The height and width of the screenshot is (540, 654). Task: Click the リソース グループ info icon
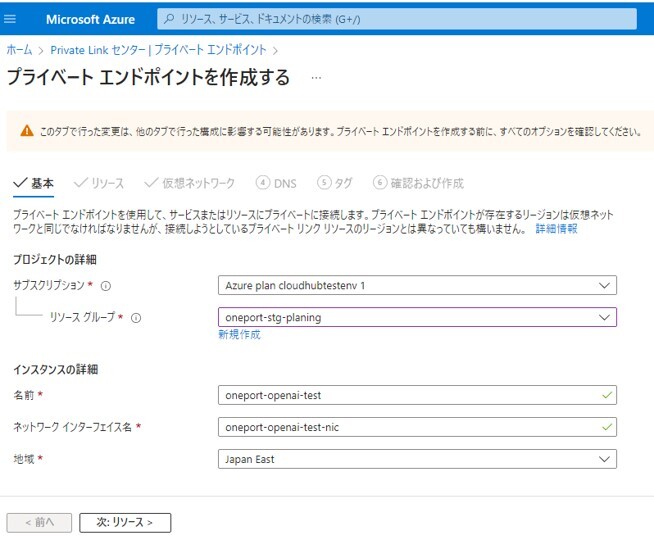136,318
